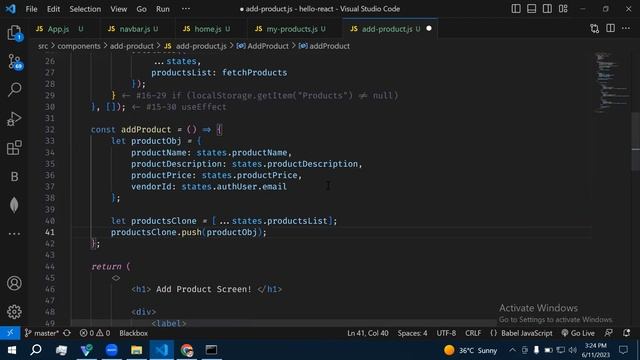The width and height of the screenshot is (640, 360).
Task: Change file encoding UTF-8
Action: tap(446, 333)
